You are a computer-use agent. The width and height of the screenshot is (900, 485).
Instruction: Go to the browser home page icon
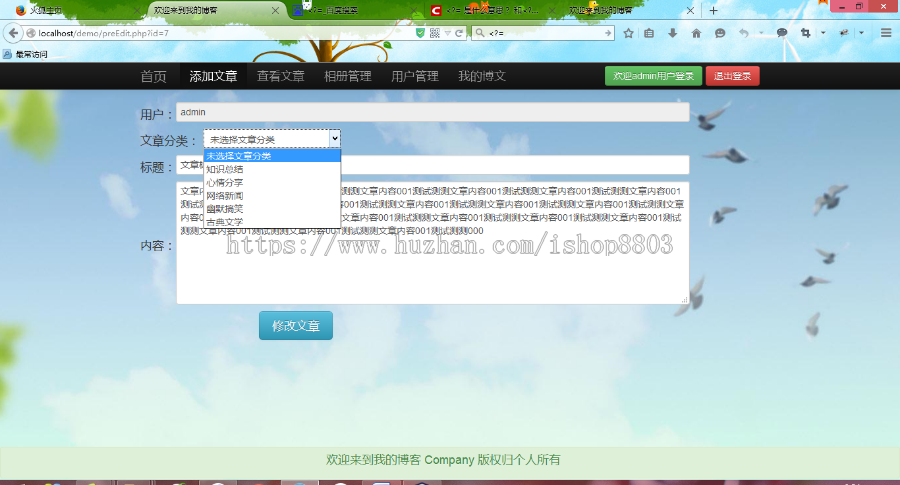pos(696,33)
